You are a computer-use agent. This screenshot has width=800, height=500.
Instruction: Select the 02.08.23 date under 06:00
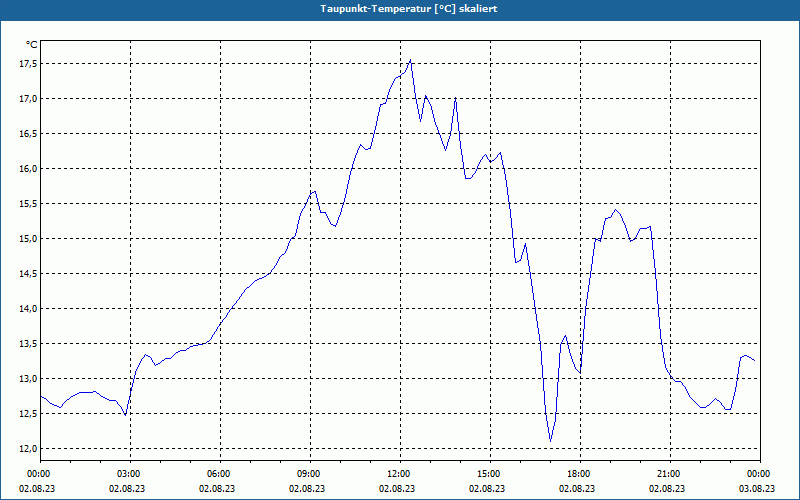point(217,488)
